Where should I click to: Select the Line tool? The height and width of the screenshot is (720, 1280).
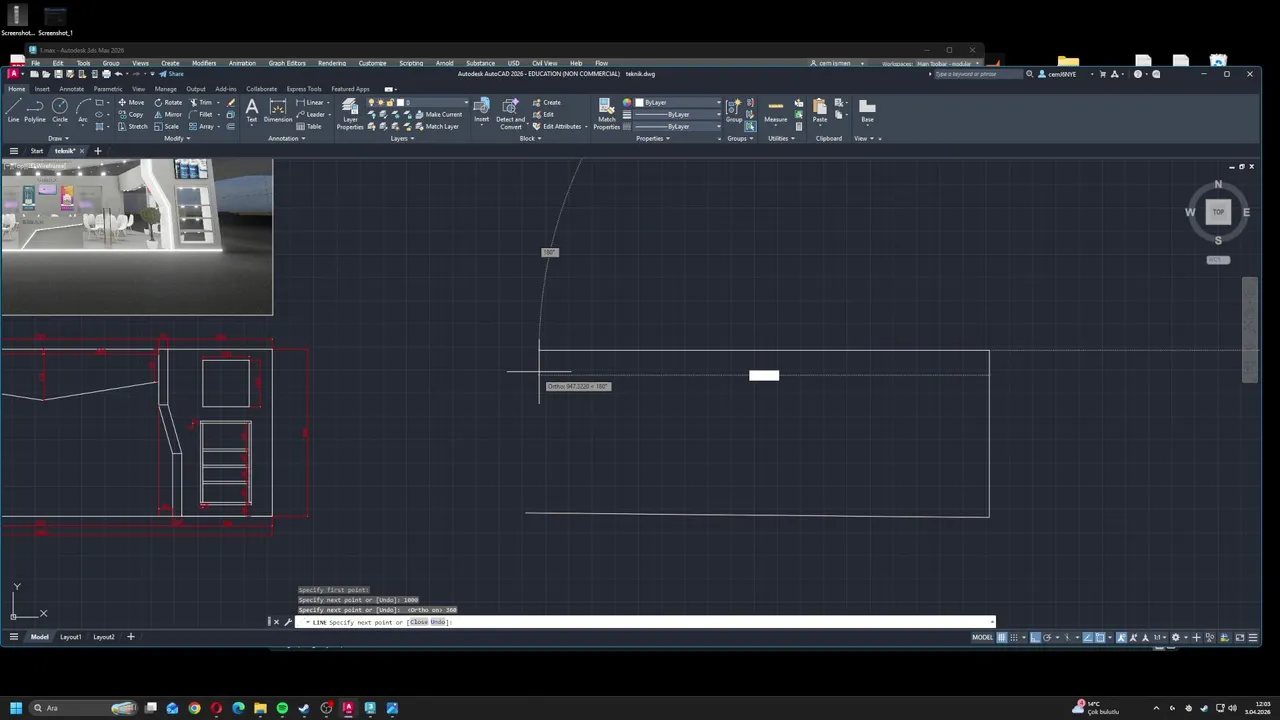click(x=13, y=110)
